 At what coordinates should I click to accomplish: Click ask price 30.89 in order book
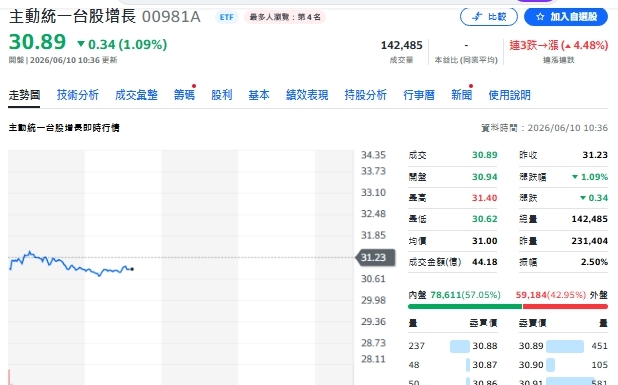[531, 346]
